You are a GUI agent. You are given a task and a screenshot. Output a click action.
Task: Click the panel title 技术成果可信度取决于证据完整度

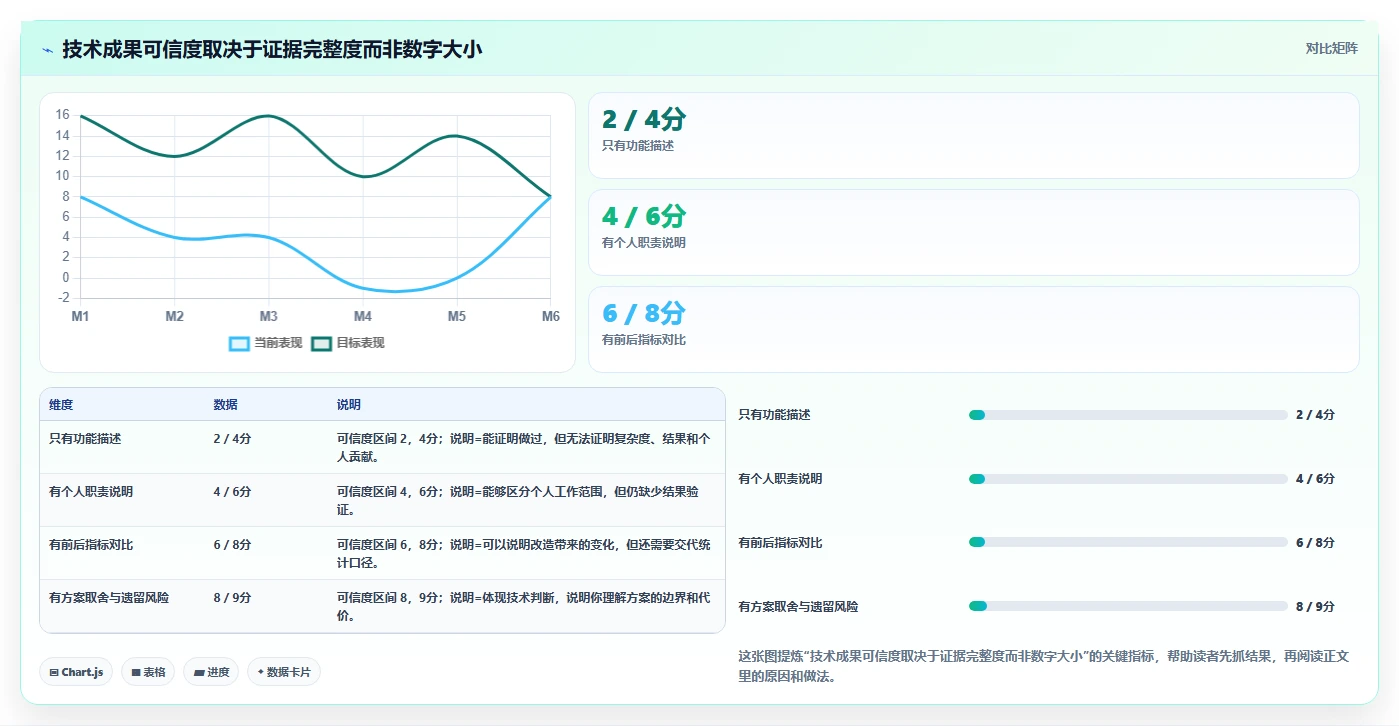pyautogui.click(x=272, y=49)
